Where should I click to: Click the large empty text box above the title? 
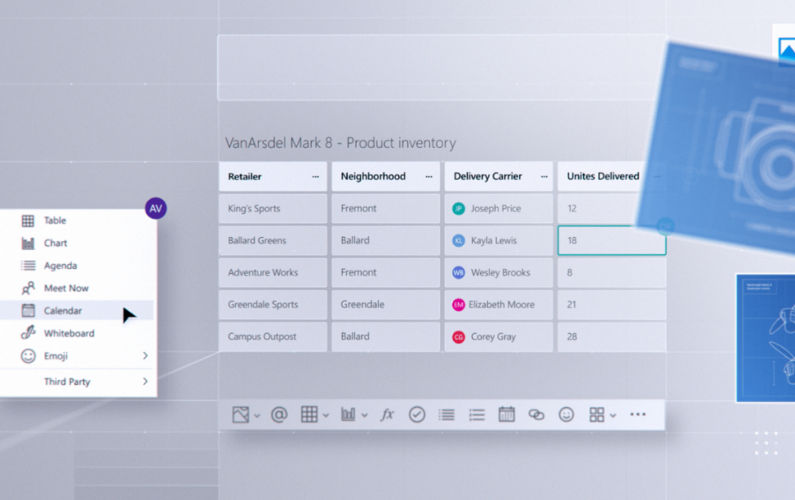[x=442, y=67]
